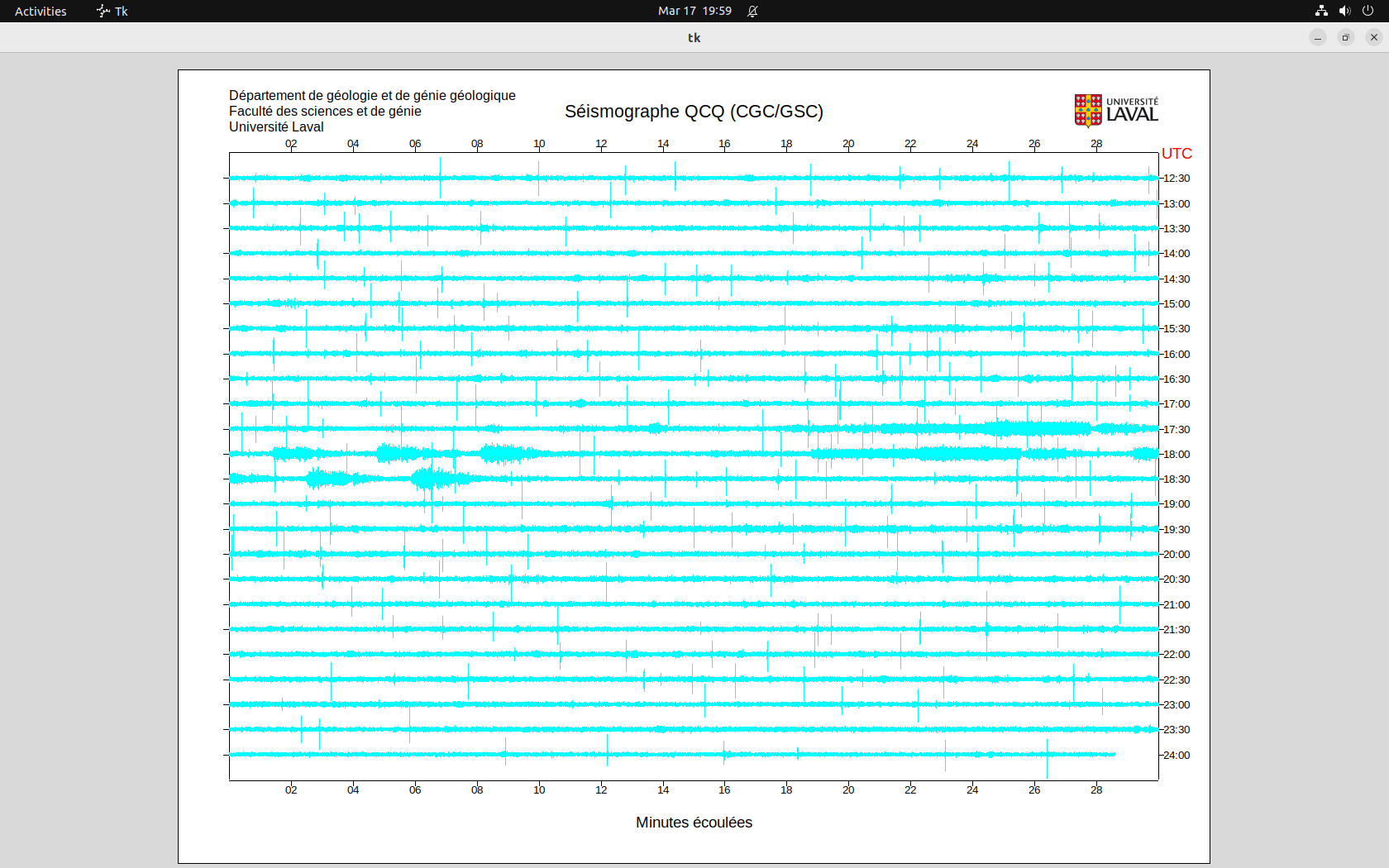Click the muted notifications bell icon

(752, 11)
